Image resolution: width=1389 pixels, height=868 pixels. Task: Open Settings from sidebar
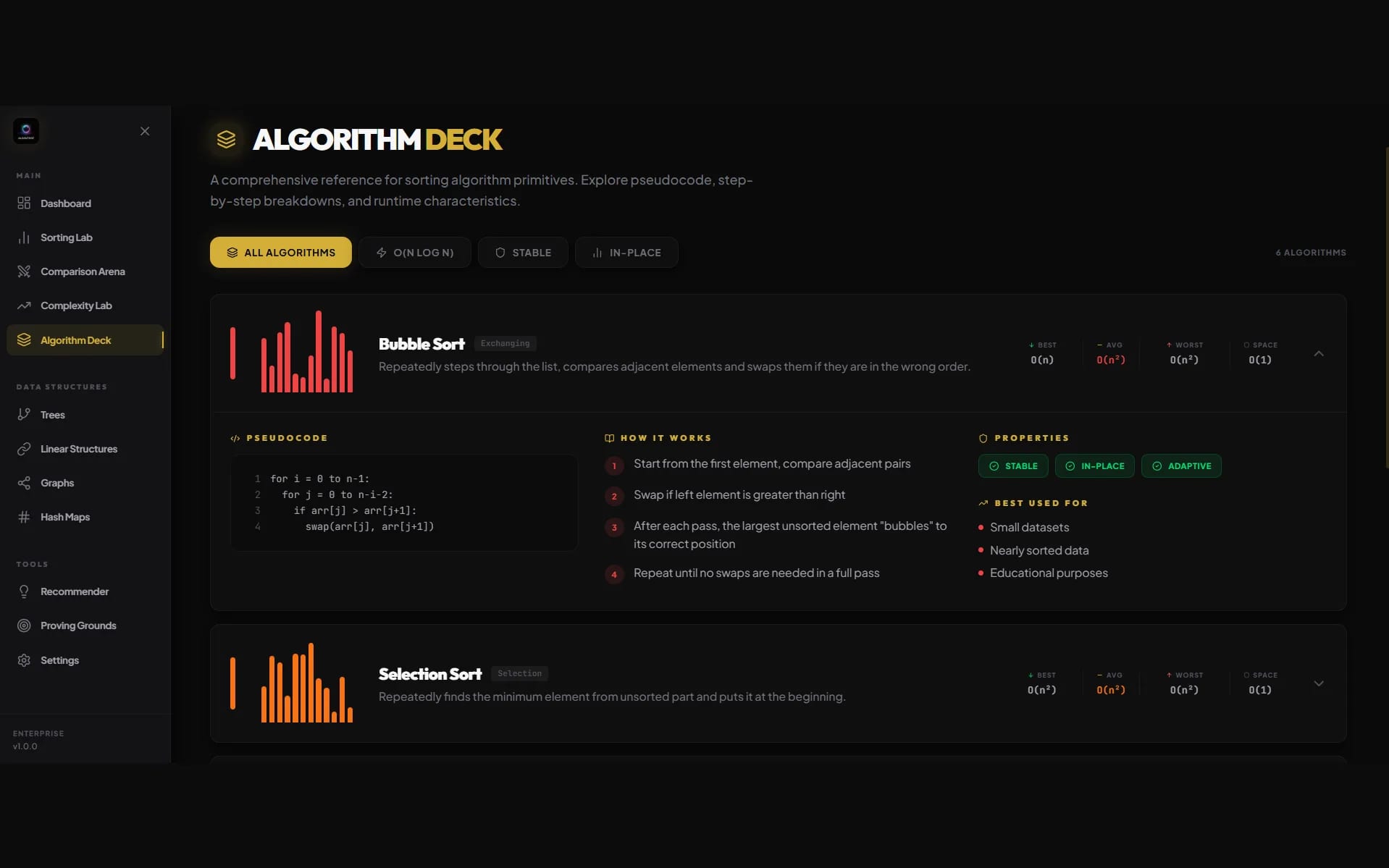[85, 660]
